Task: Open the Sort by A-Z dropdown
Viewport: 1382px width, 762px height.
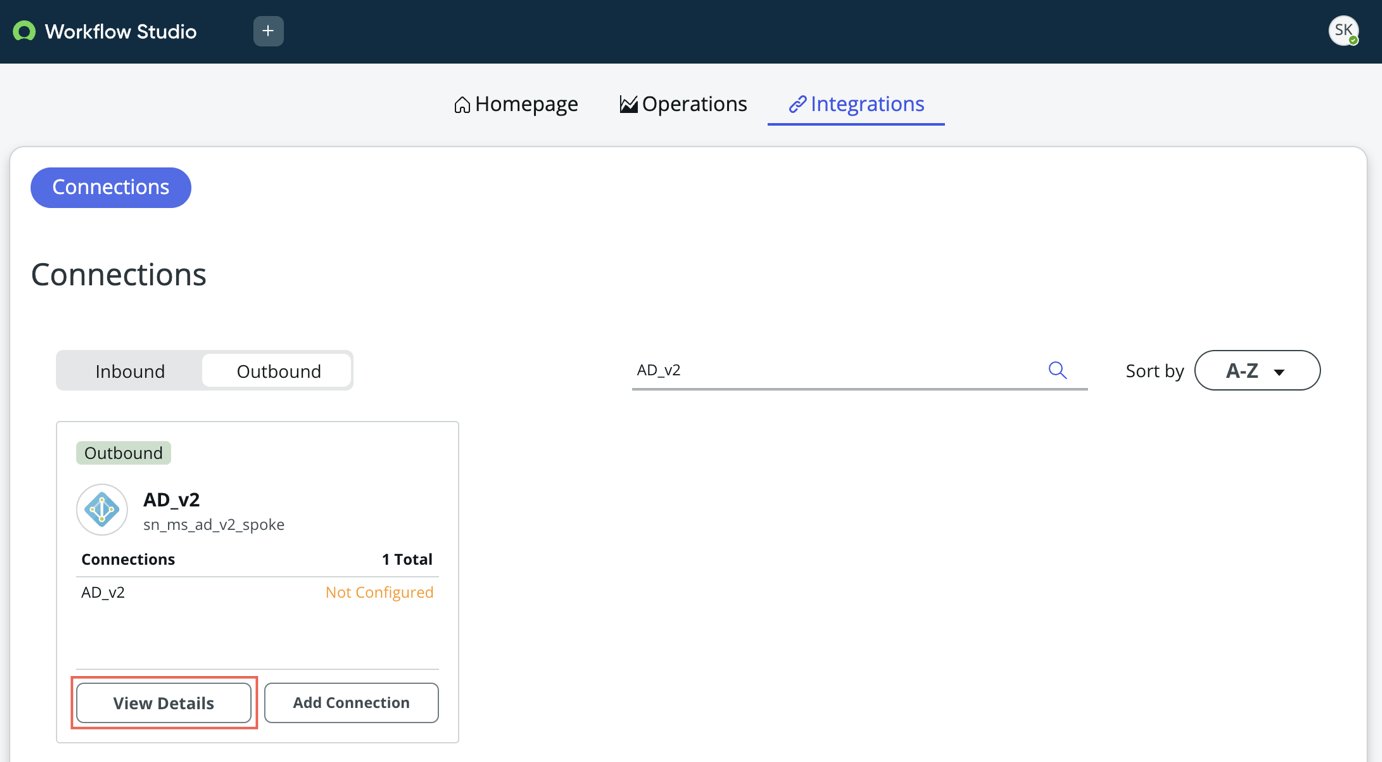Action: (1257, 370)
